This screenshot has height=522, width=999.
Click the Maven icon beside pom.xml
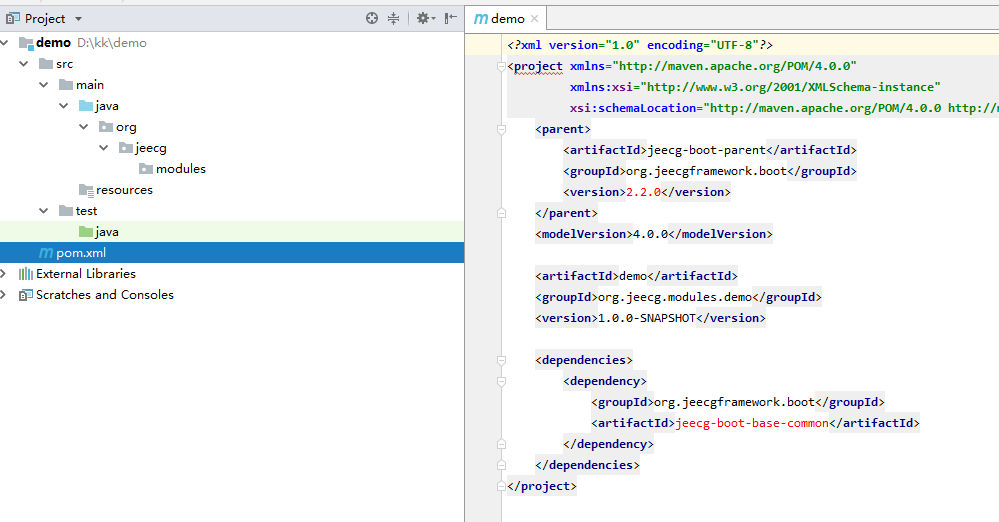[46, 253]
